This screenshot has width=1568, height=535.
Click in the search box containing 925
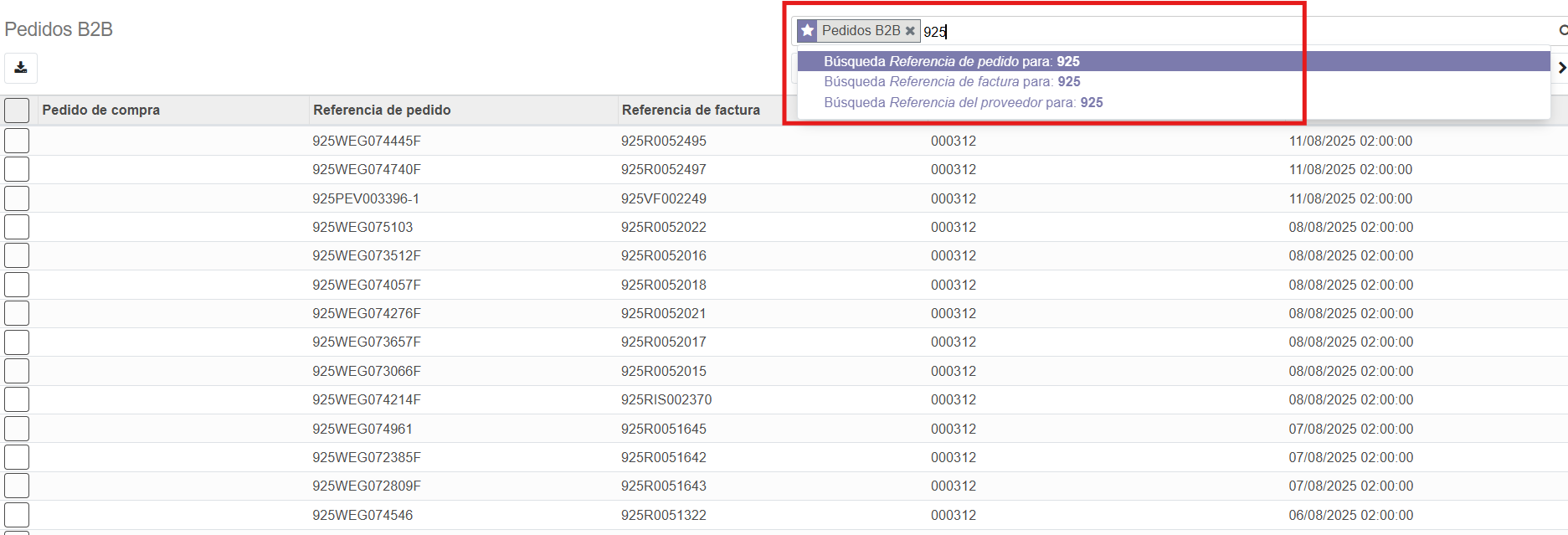click(1172, 32)
